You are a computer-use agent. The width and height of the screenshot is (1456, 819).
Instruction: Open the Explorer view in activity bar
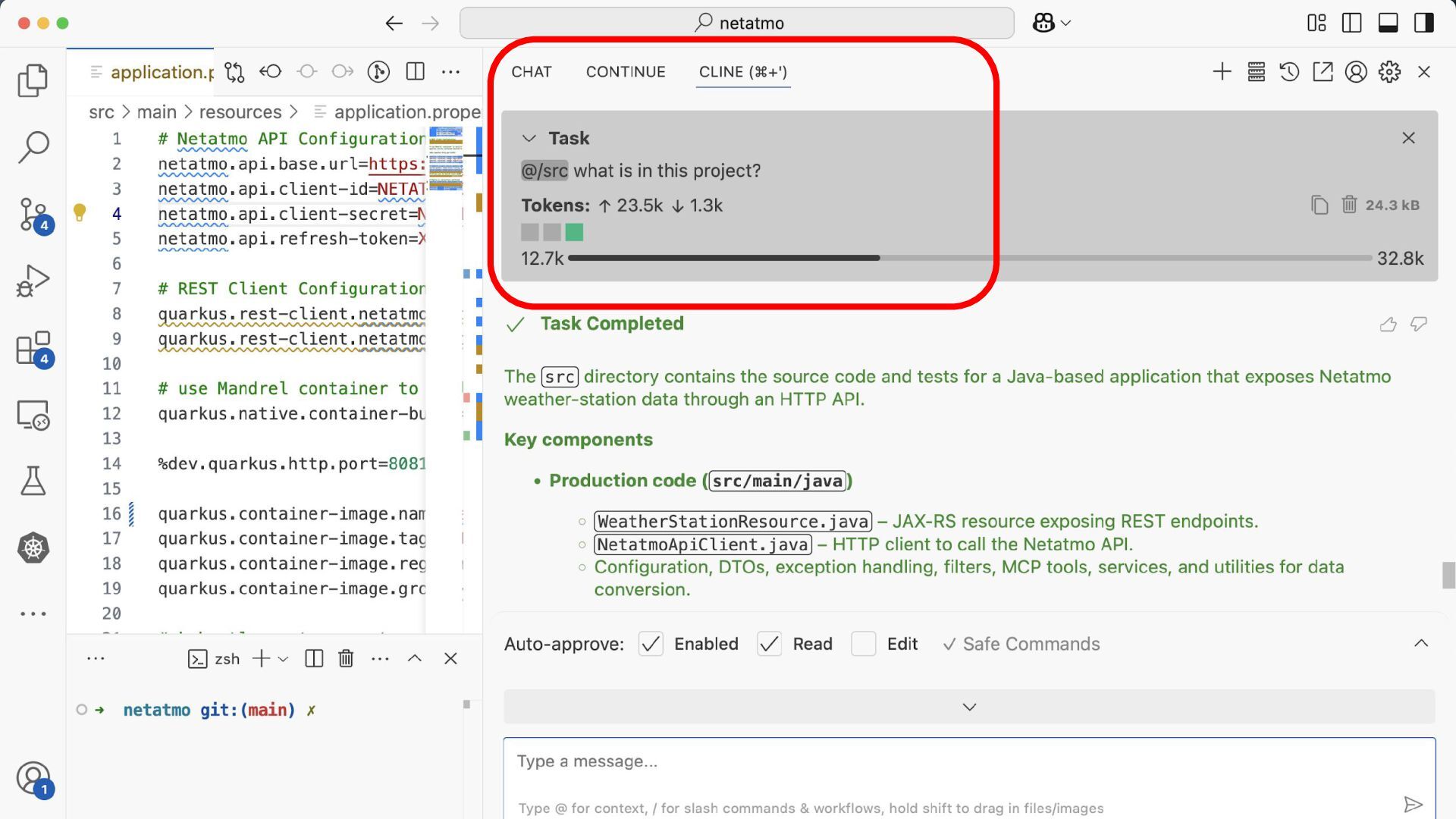(33, 80)
